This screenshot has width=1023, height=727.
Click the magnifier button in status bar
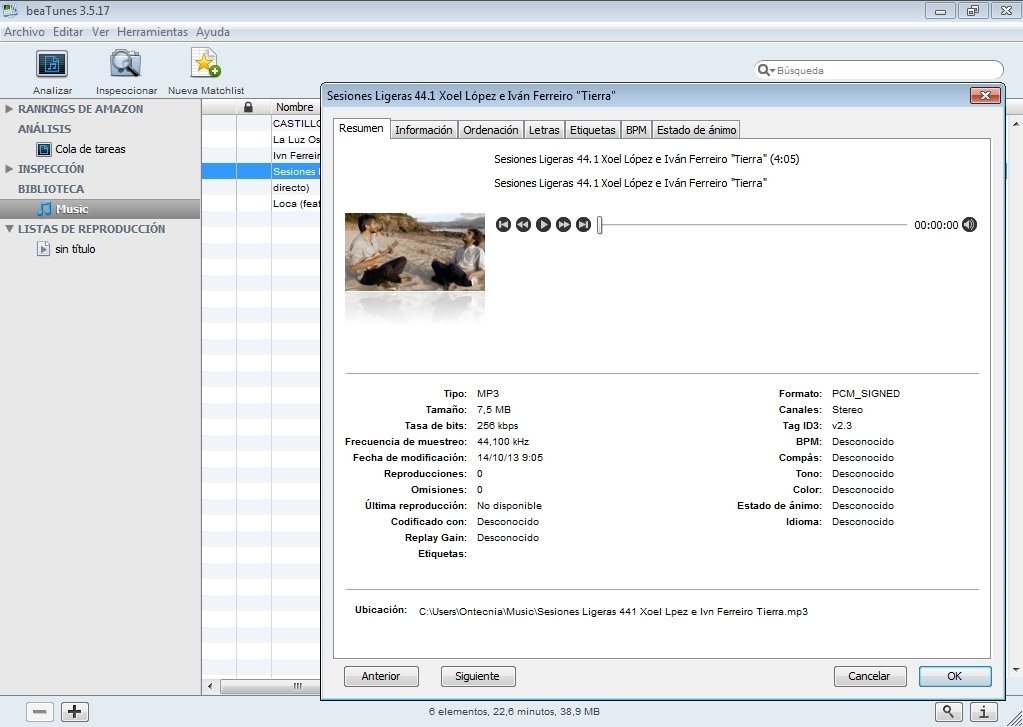pyautogui.click(x=949, y=711)
